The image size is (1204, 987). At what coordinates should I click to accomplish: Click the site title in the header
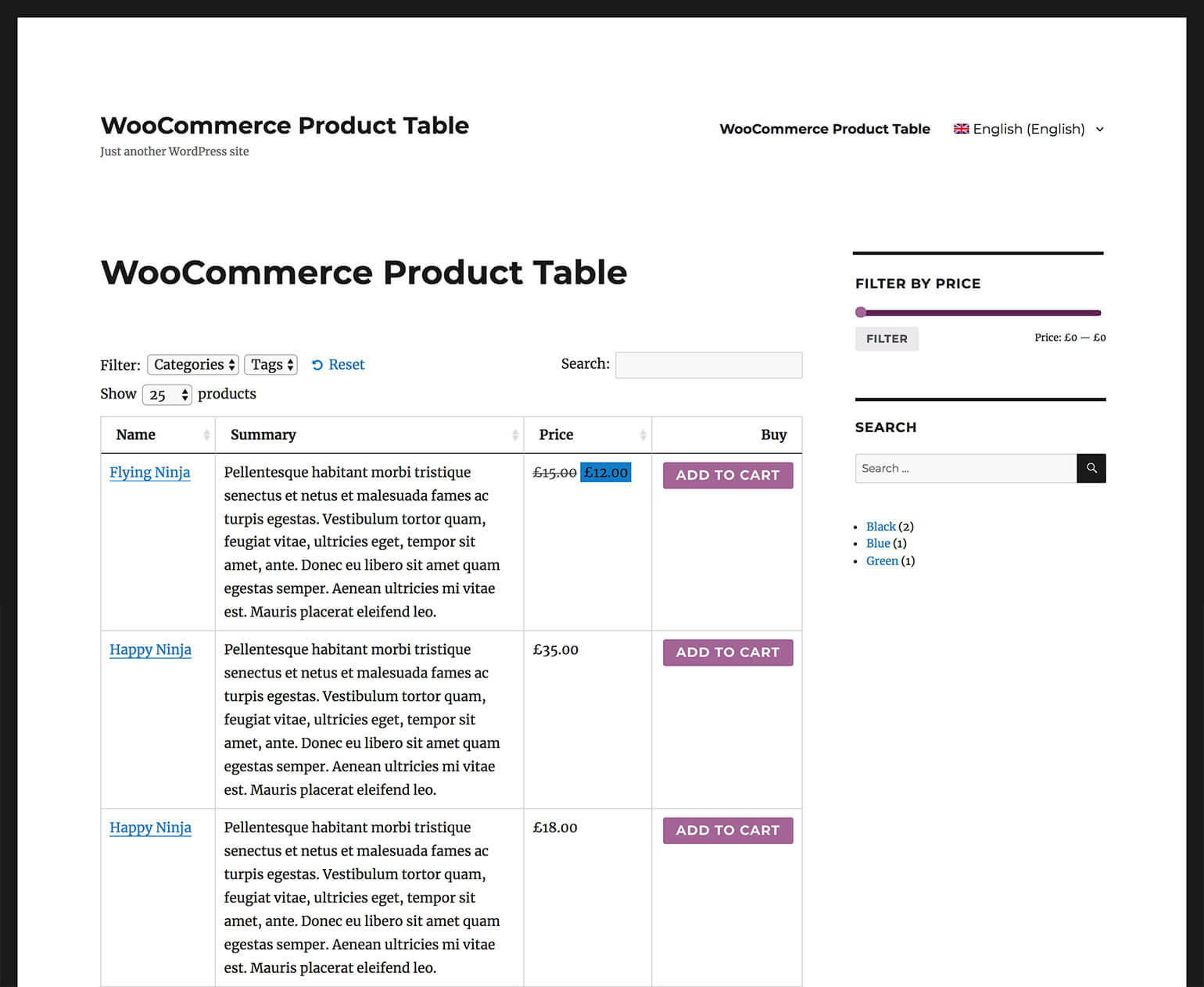pos(285,126)
